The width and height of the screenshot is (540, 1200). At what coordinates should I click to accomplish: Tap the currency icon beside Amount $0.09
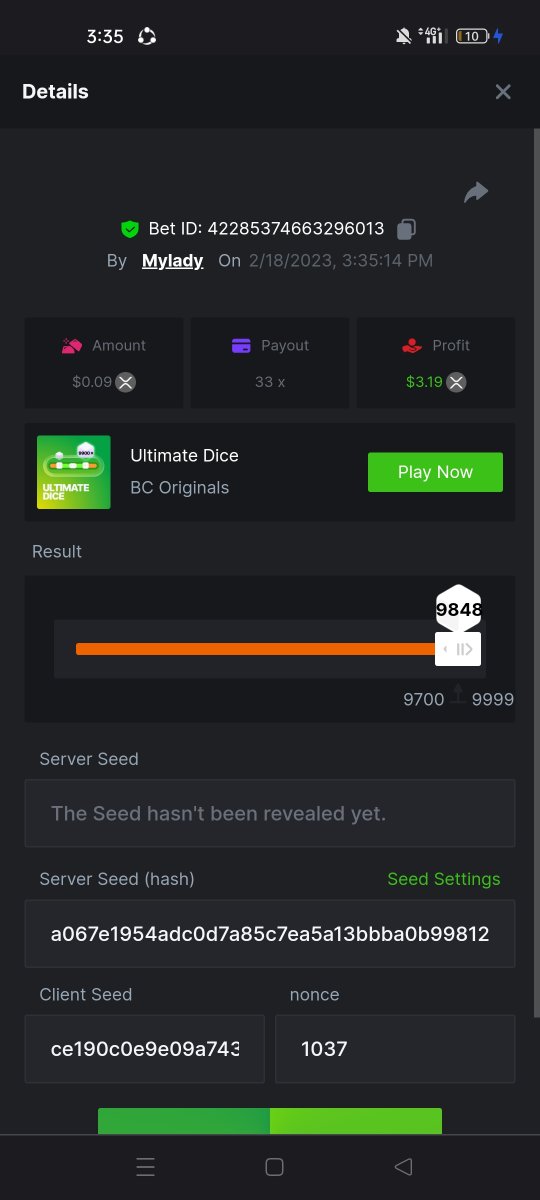[x=125, y=382]
